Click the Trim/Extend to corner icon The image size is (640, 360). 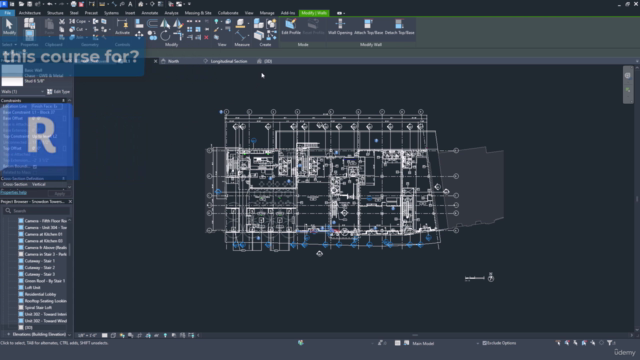(x=178, y=36)
